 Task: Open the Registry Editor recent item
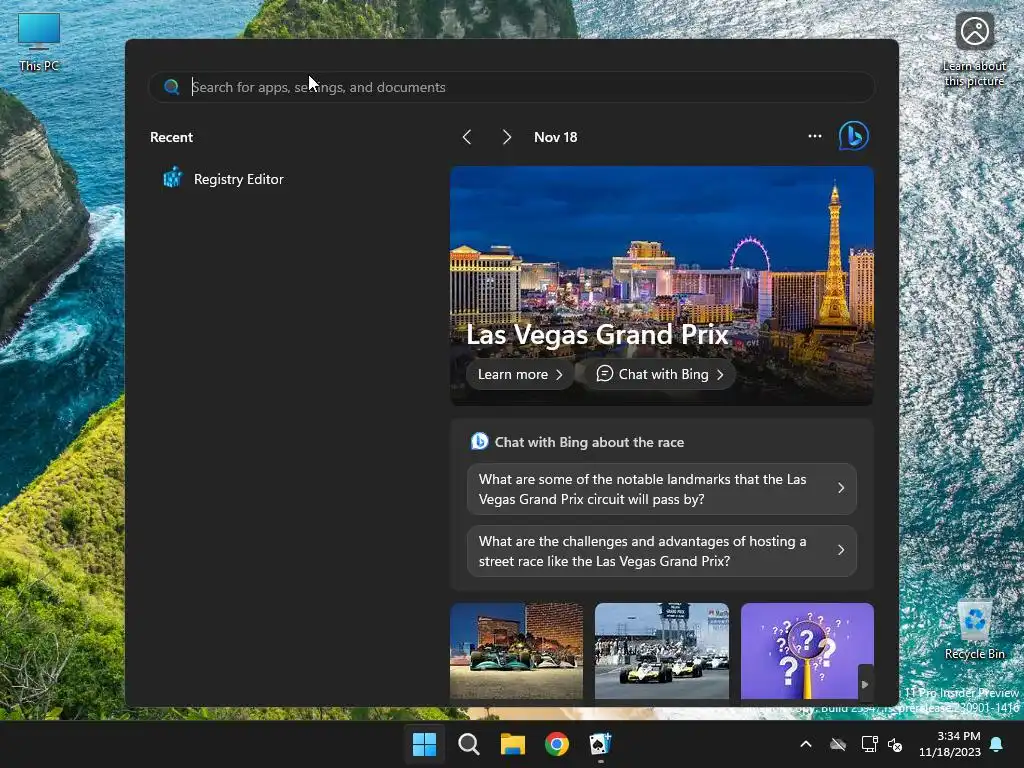(223, 179)
